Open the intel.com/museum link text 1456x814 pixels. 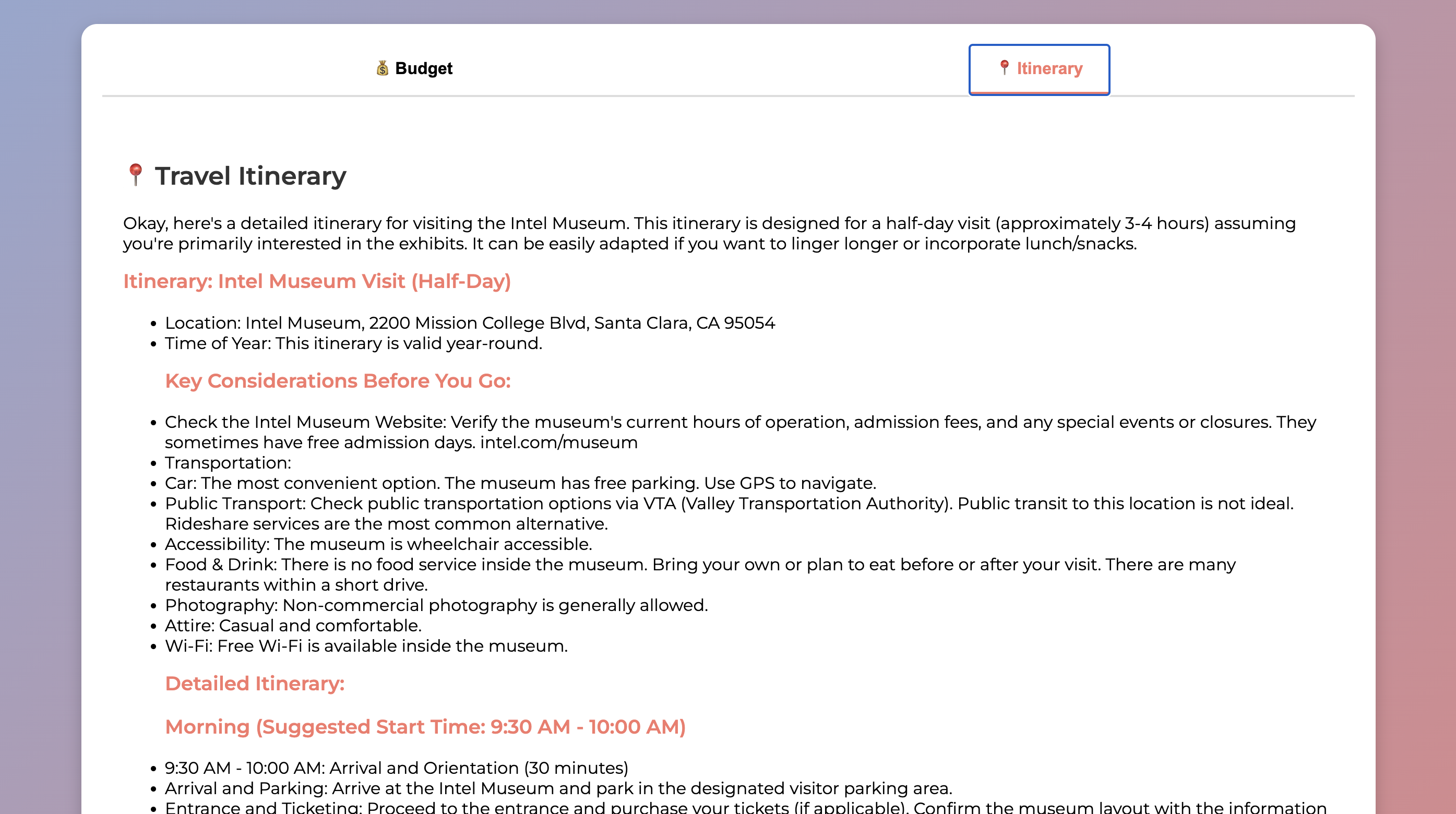point(558,442)
